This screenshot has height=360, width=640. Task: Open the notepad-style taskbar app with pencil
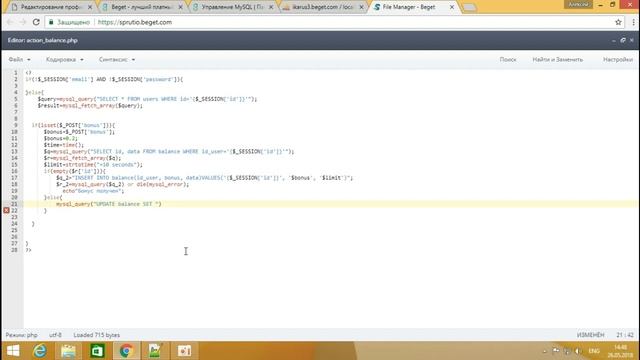point(155,351)
